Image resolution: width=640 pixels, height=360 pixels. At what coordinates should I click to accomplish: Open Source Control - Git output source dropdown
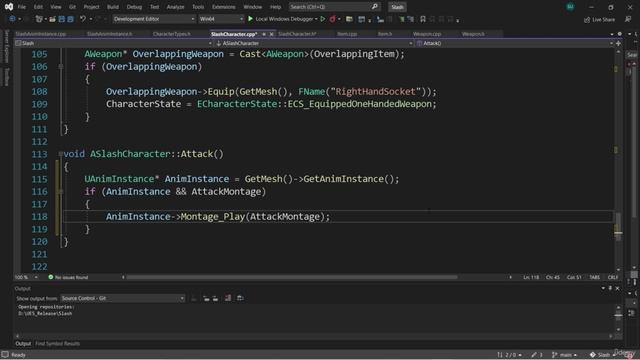point(122,298)
